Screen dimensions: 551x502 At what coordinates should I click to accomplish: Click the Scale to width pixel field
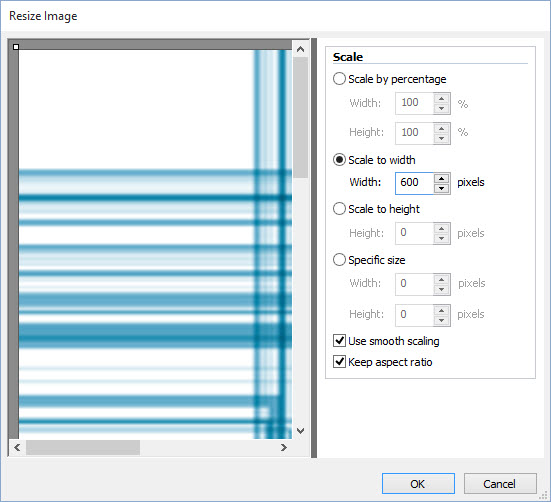(414, 183)
